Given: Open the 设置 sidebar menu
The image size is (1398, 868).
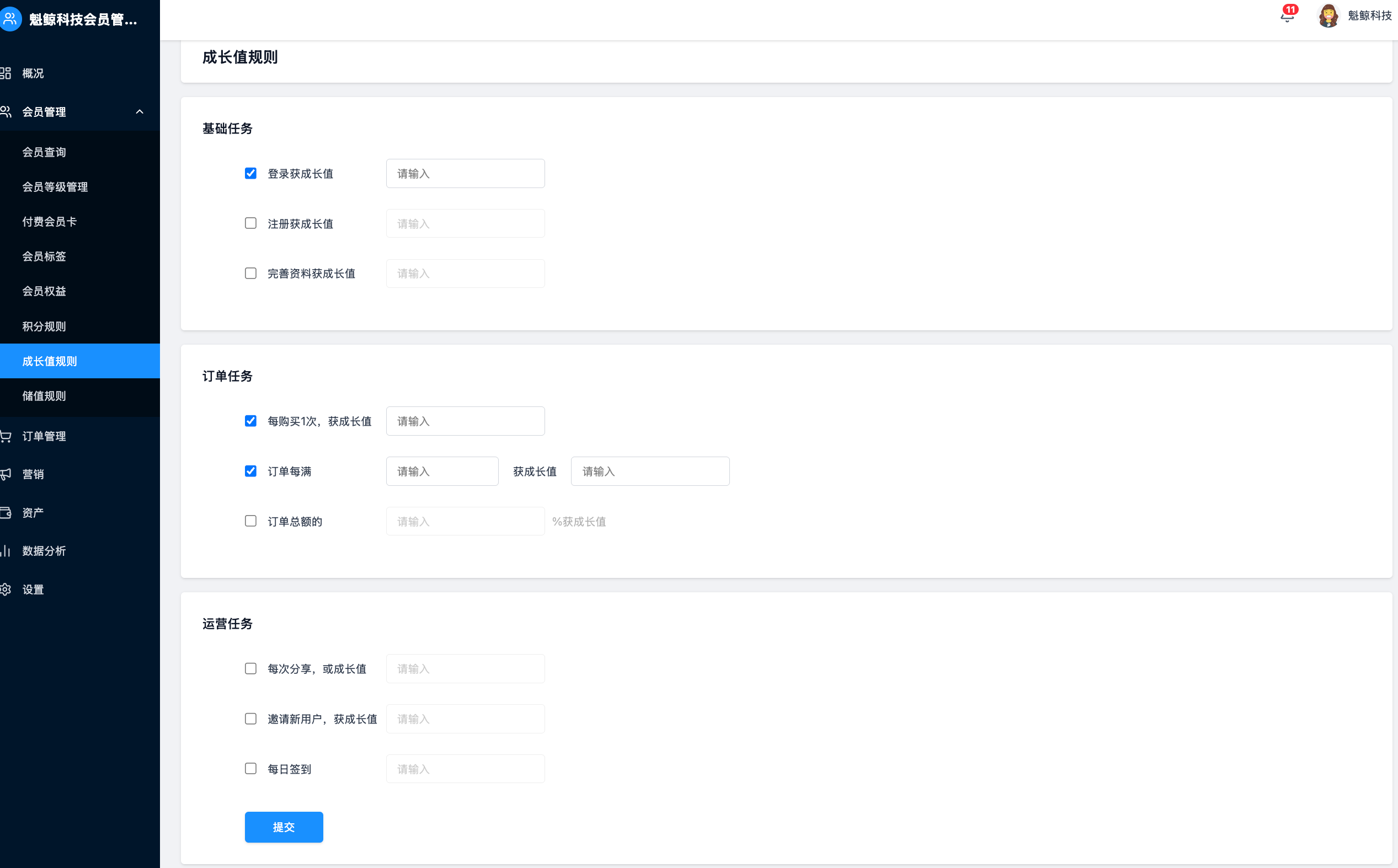Looking at the screenshot, I should 80,590.
